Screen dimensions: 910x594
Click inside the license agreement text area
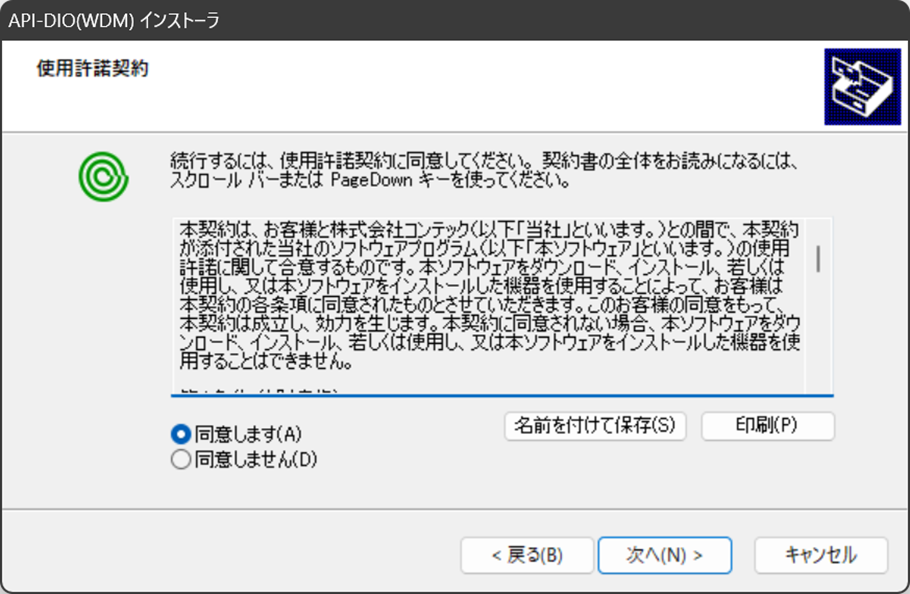click(480, 300)
